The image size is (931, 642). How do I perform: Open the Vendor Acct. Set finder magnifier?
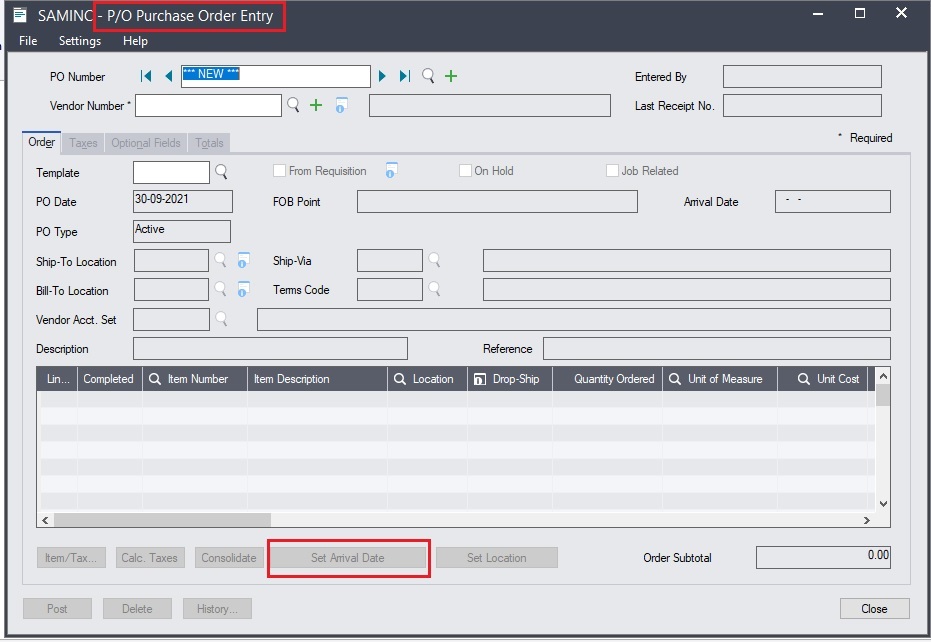click(x=221, y=319)
